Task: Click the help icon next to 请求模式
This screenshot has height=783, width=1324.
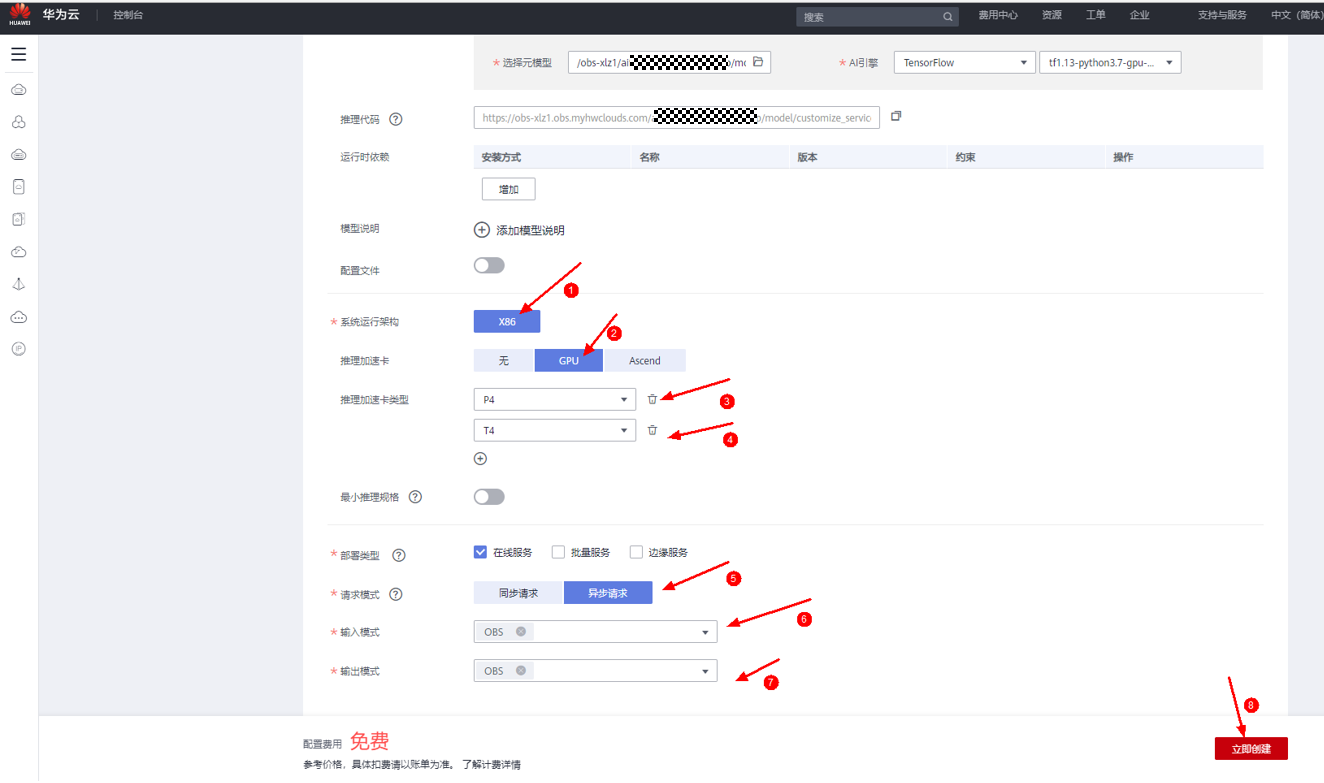Action: (x=396, y=594)
